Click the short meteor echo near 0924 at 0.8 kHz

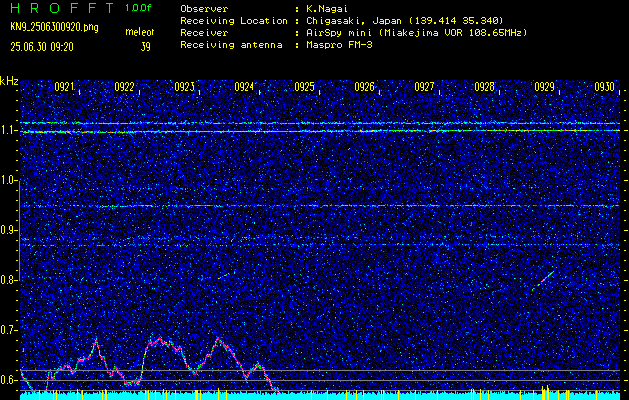click(x=224, y=276)
